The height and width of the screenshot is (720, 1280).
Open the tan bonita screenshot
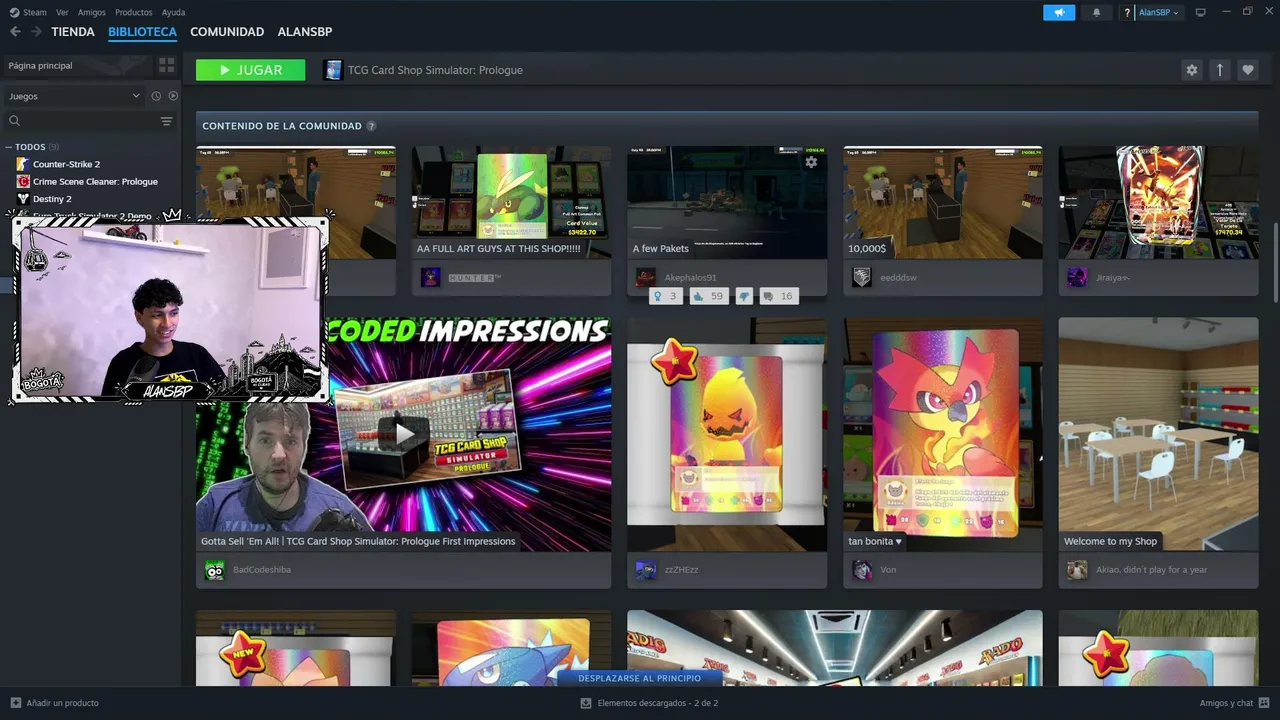(943, 434)
